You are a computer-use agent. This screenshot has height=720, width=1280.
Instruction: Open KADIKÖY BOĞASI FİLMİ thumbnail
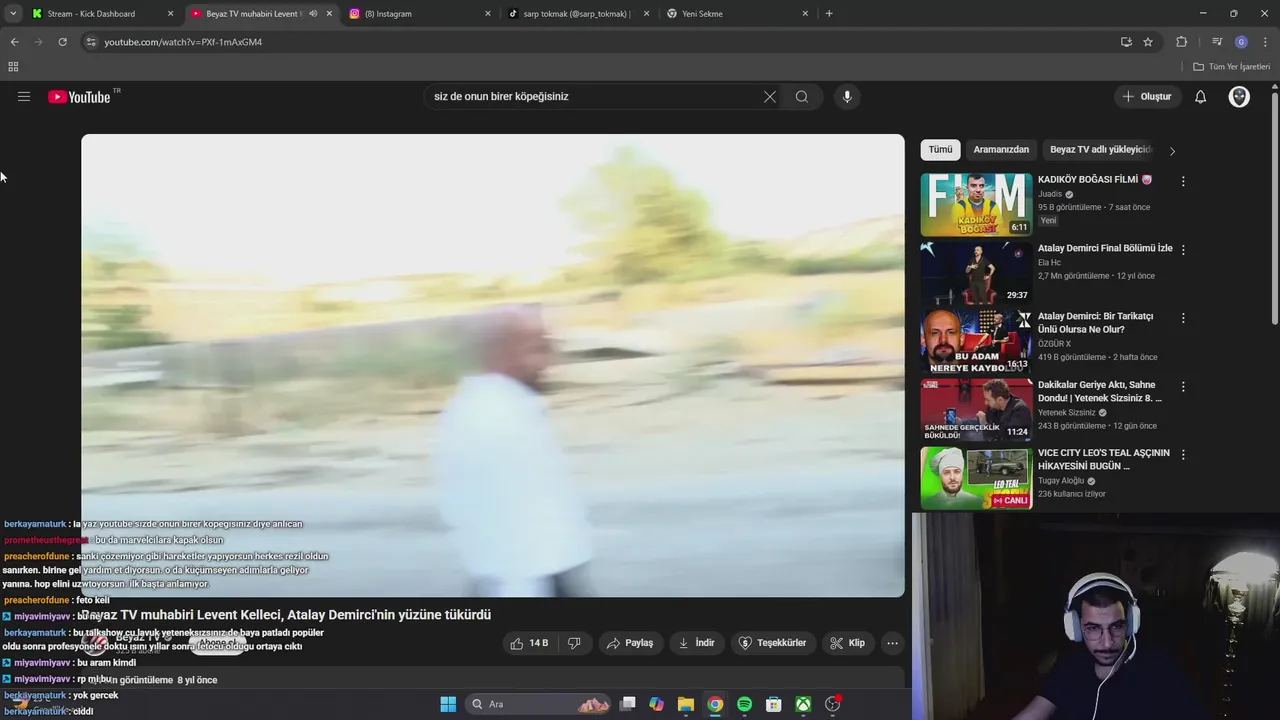coord(976,205)
